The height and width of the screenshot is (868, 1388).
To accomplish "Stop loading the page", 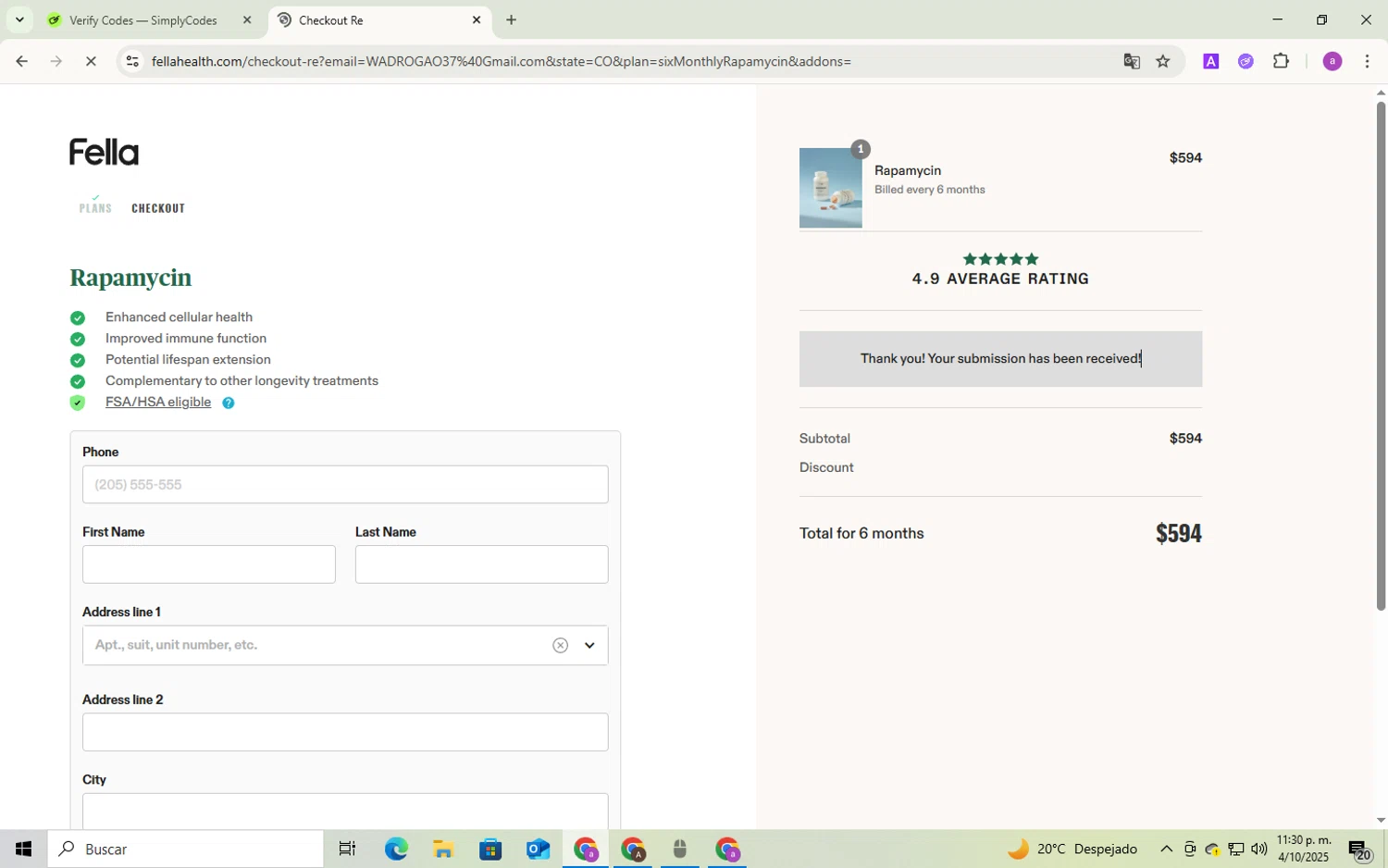I will click(x=91, y=61).
